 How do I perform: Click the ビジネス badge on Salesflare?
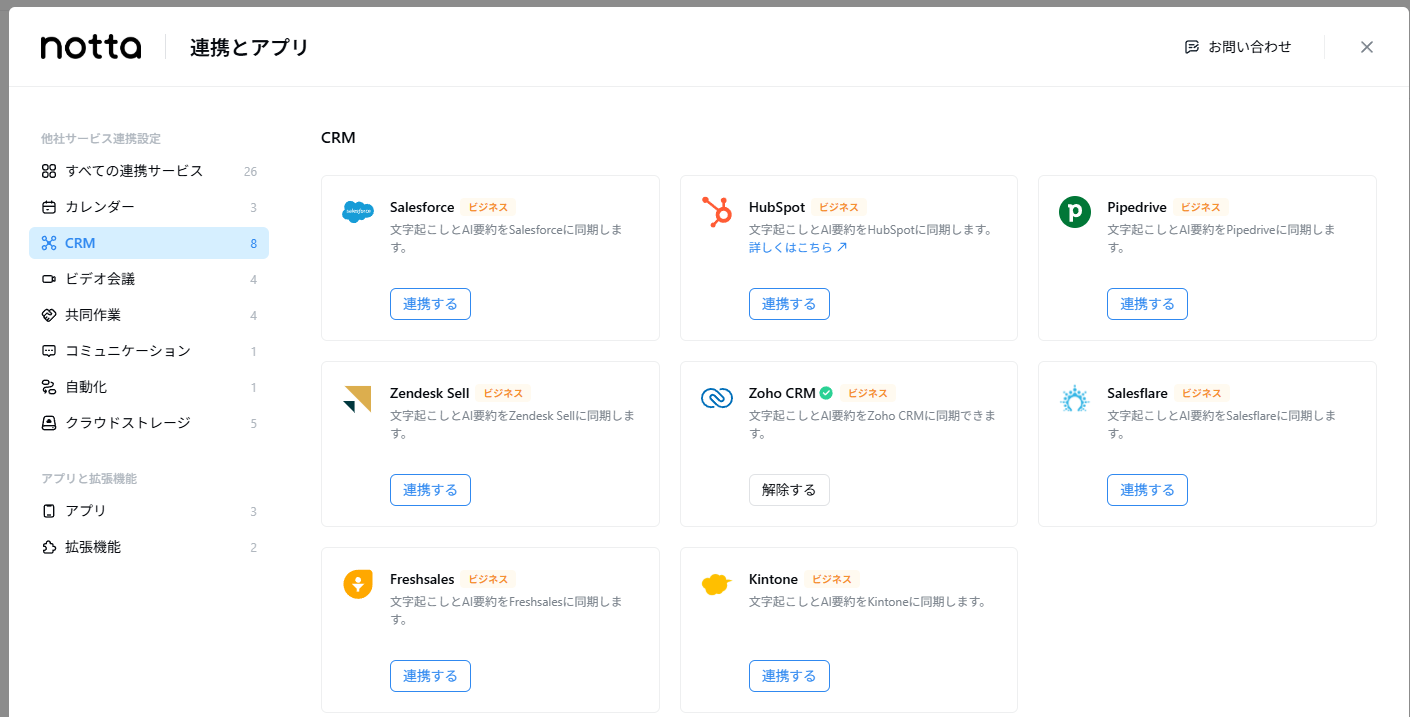click(x=1202, y=393)
